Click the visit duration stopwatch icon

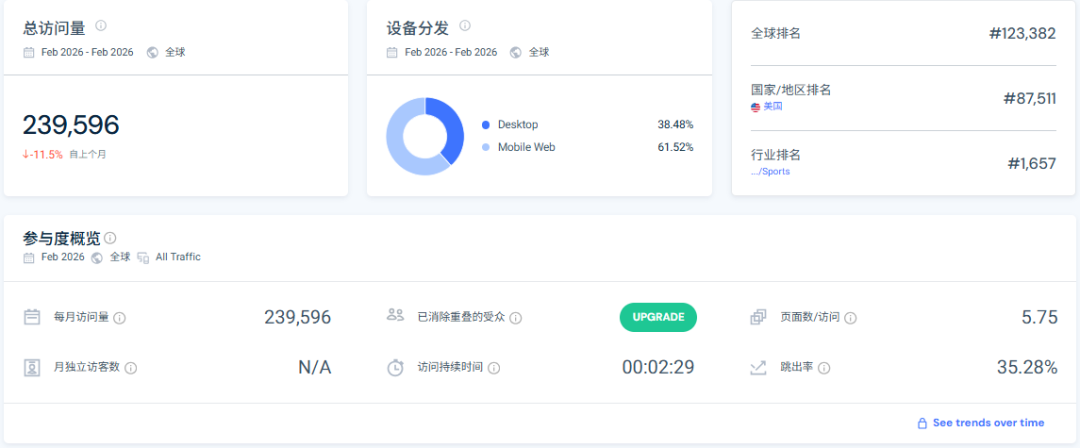(x=395, y=367)
